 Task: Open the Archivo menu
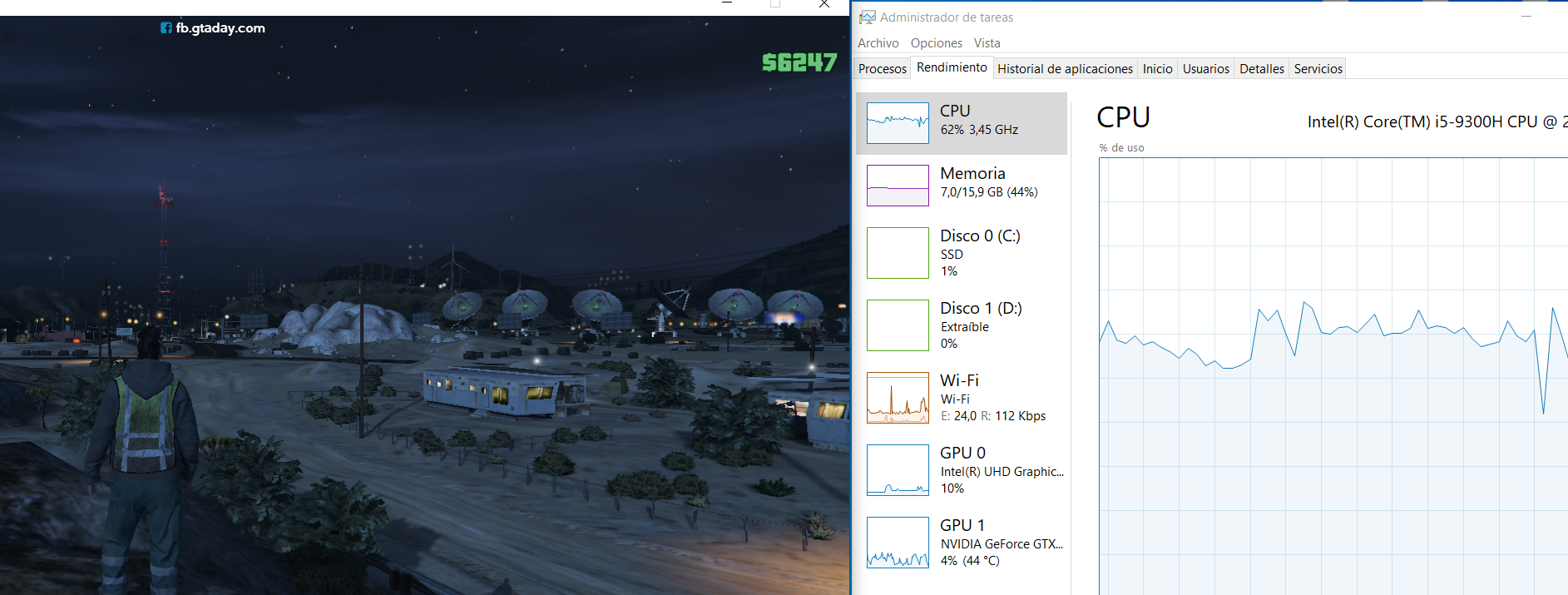coord(878,43)
